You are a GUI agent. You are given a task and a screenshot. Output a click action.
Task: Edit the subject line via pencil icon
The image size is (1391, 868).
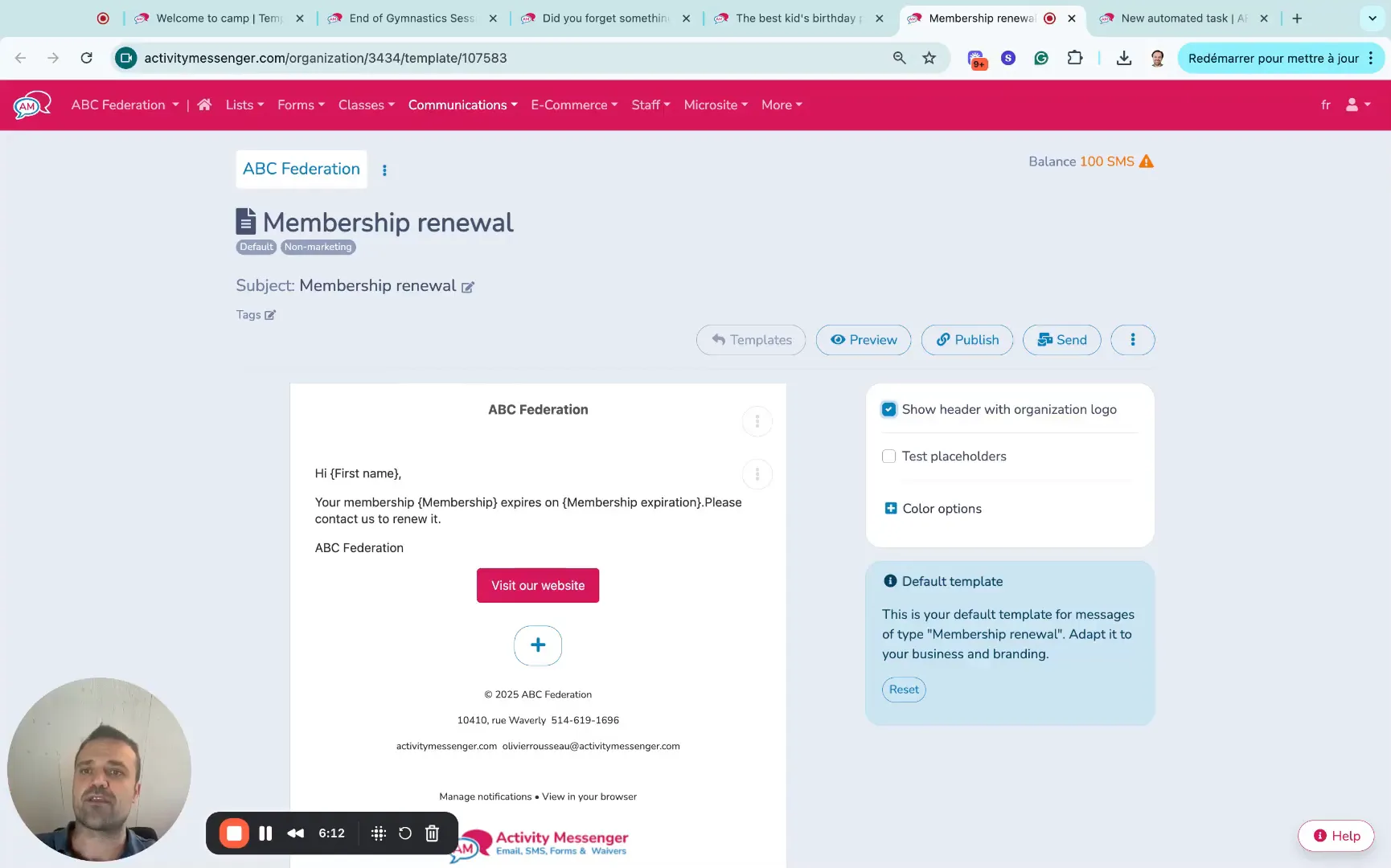467,287
